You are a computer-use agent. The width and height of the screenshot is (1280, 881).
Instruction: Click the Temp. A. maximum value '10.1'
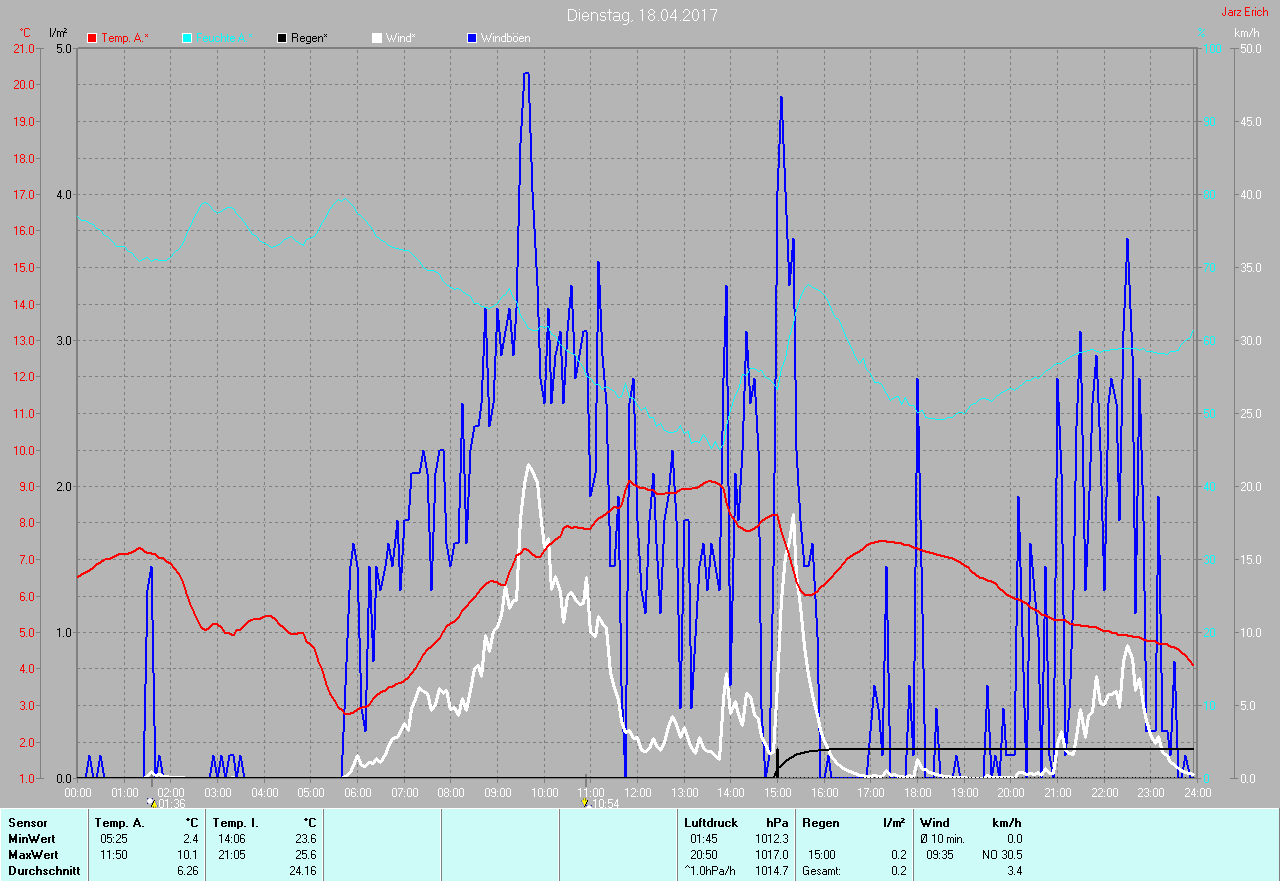tap(187, 855)
